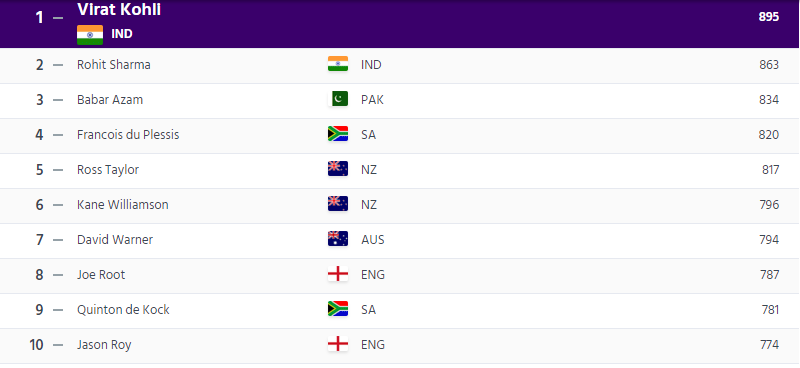The width and height of the screenshot is (800, 368).
Task: Click the Pakistan flag for Babar Azam
Action: click(338, 99)
